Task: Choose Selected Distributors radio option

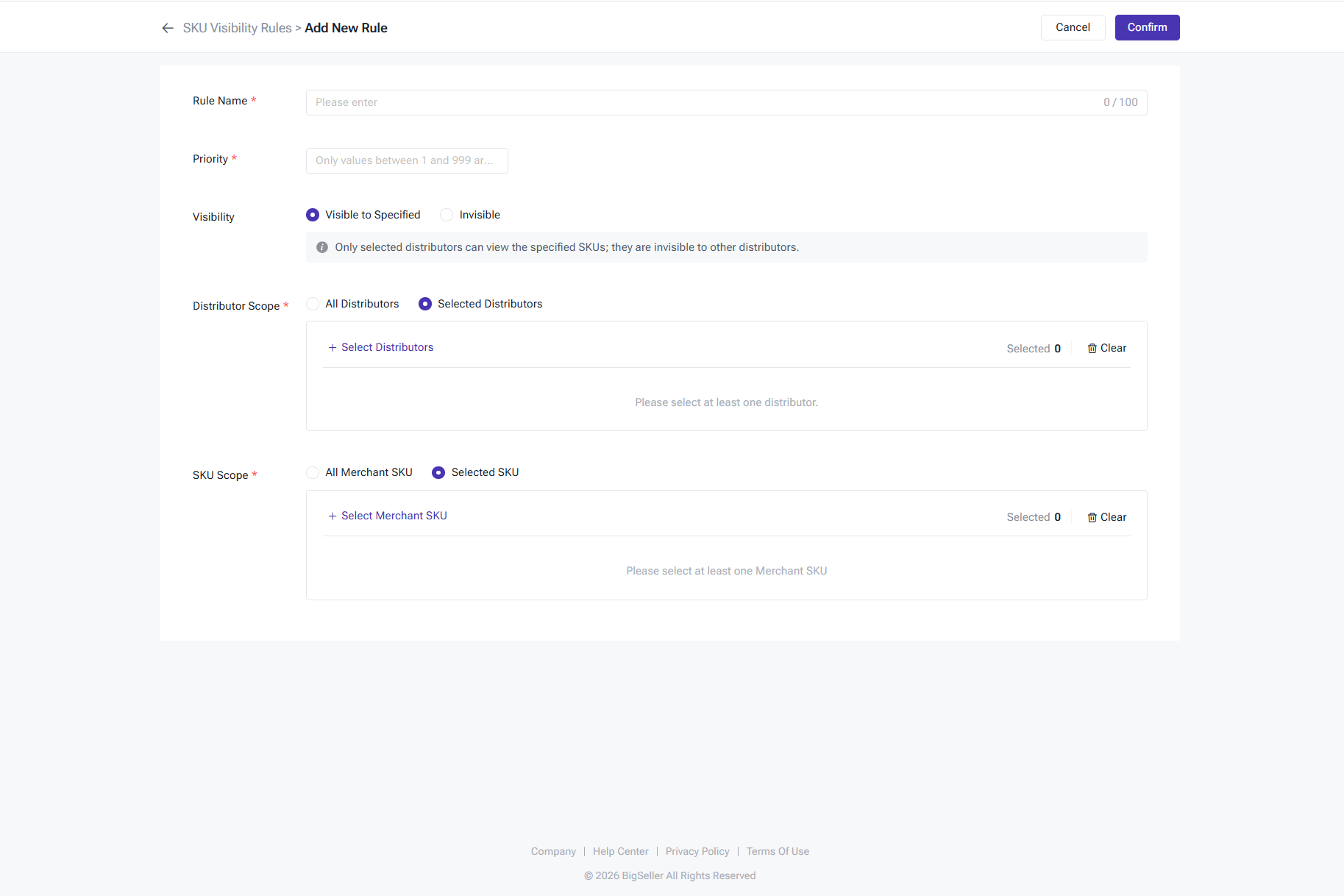Action: coord(425,304)
